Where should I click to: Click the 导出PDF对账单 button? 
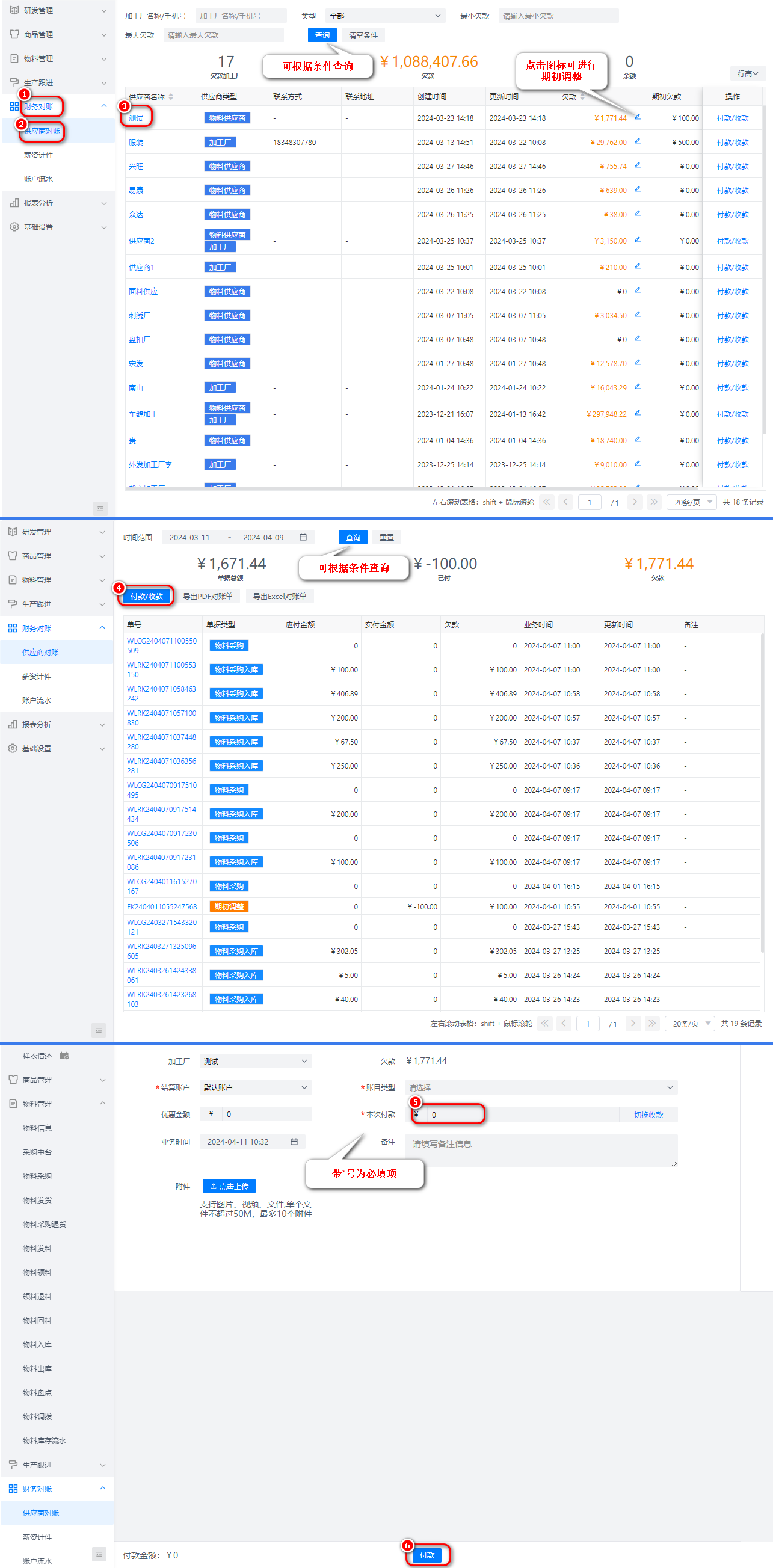pos(208,597)
